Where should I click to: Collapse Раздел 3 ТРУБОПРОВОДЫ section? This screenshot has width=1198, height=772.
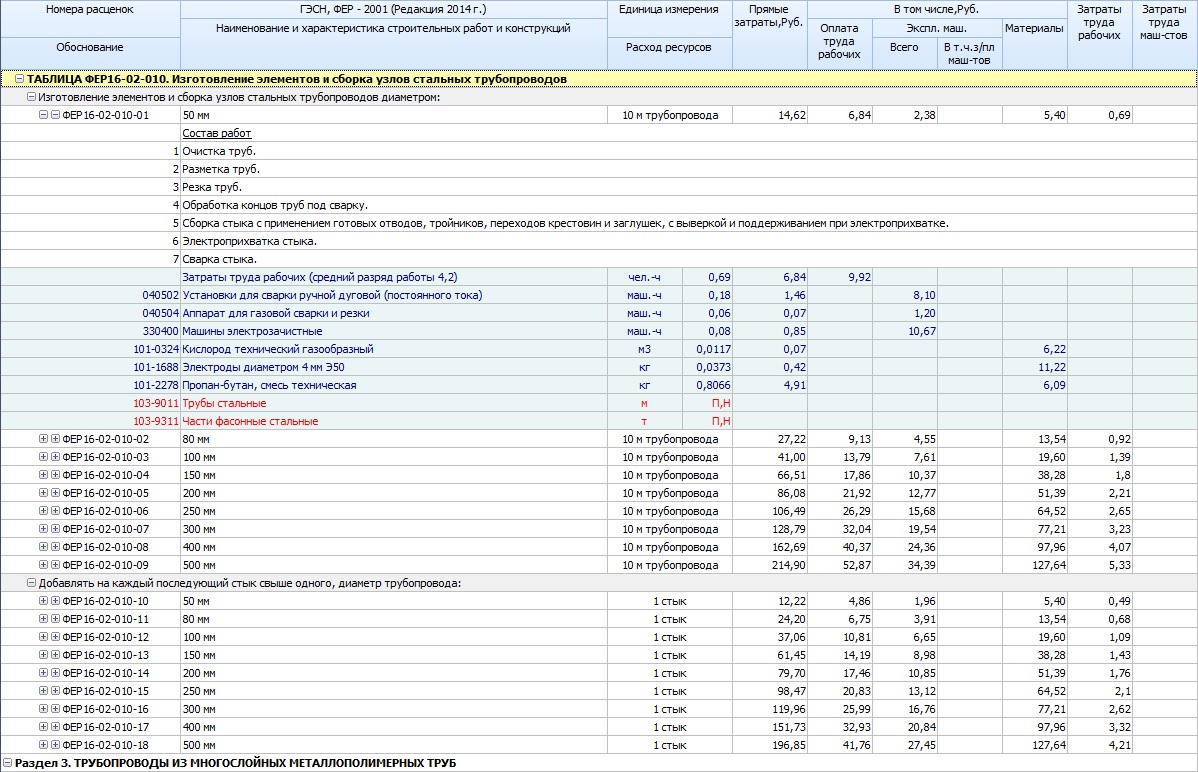coord(7,763)
